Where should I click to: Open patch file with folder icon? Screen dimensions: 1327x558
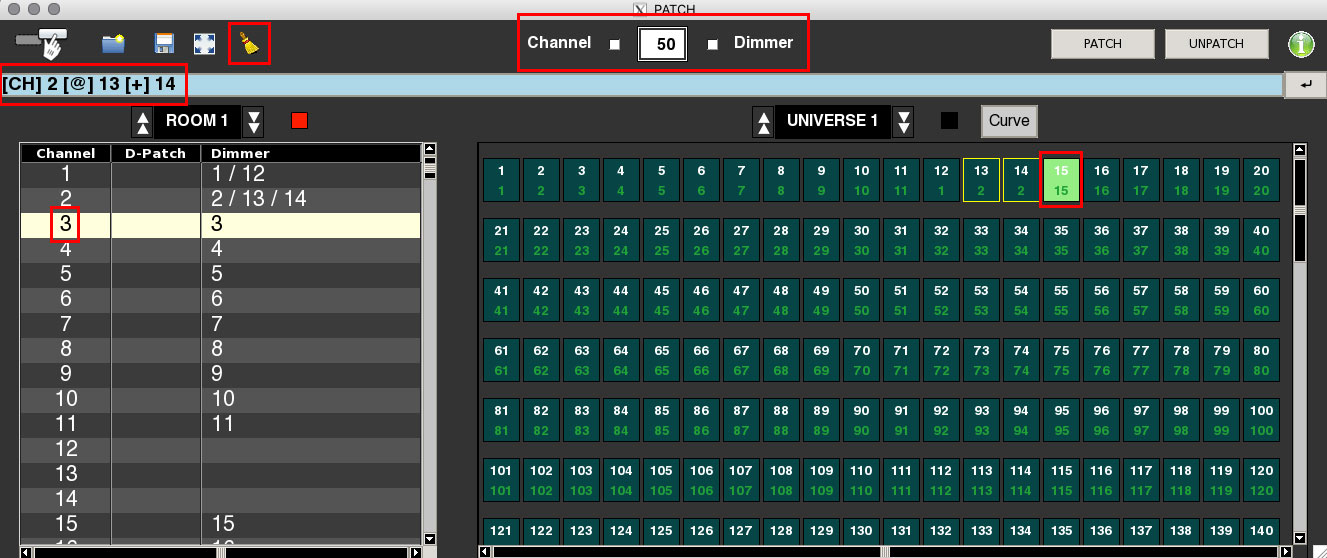113,44
